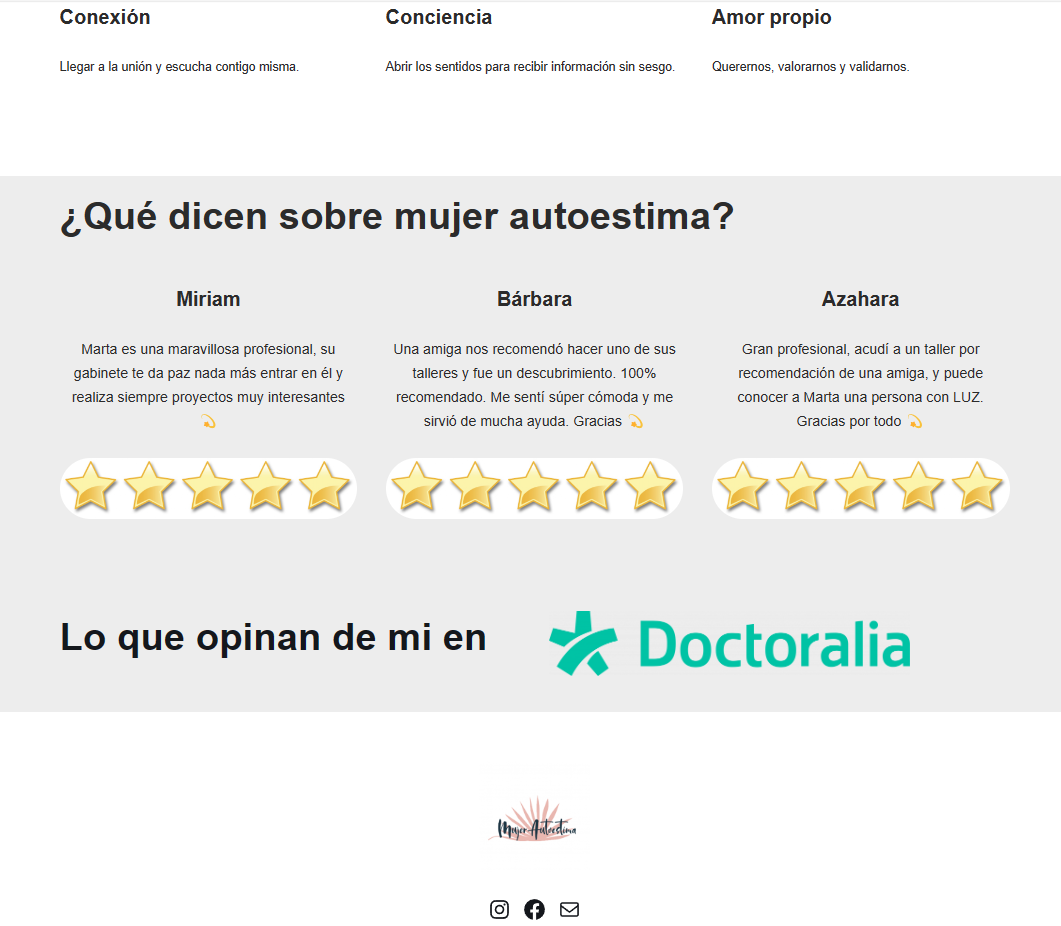Screen dimensions: 1061x926
Task: Click the emoji after Azahara's review
Action: [916, 422]
